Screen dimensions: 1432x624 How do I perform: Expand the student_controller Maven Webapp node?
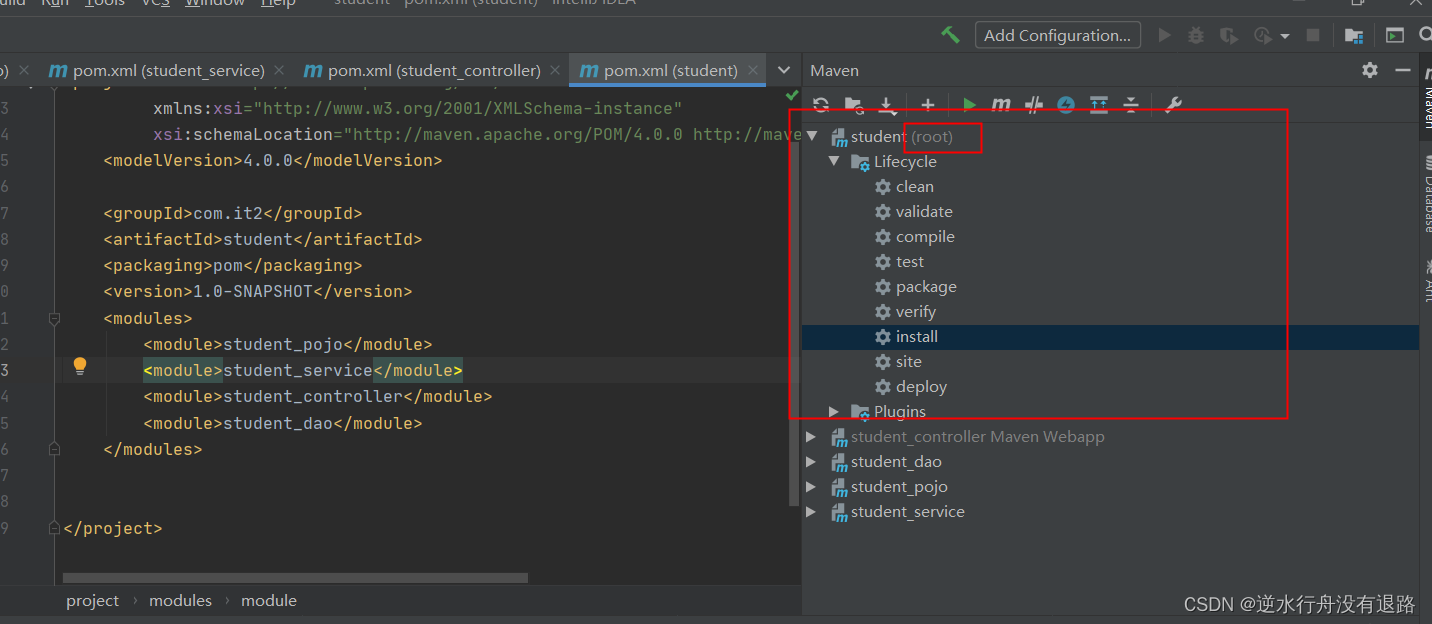tap(811, 436)
